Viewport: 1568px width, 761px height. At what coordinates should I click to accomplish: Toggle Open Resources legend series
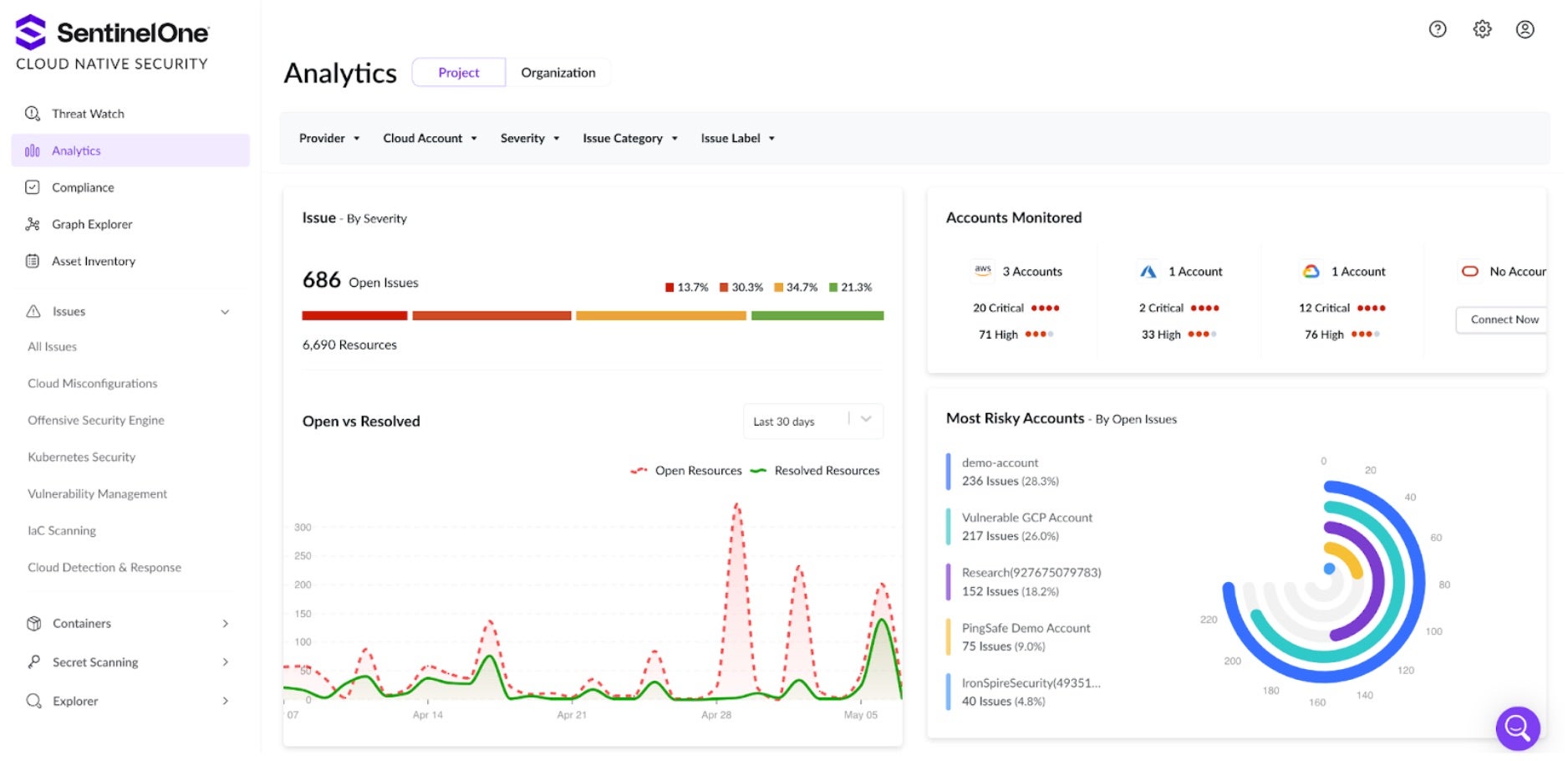686,471
